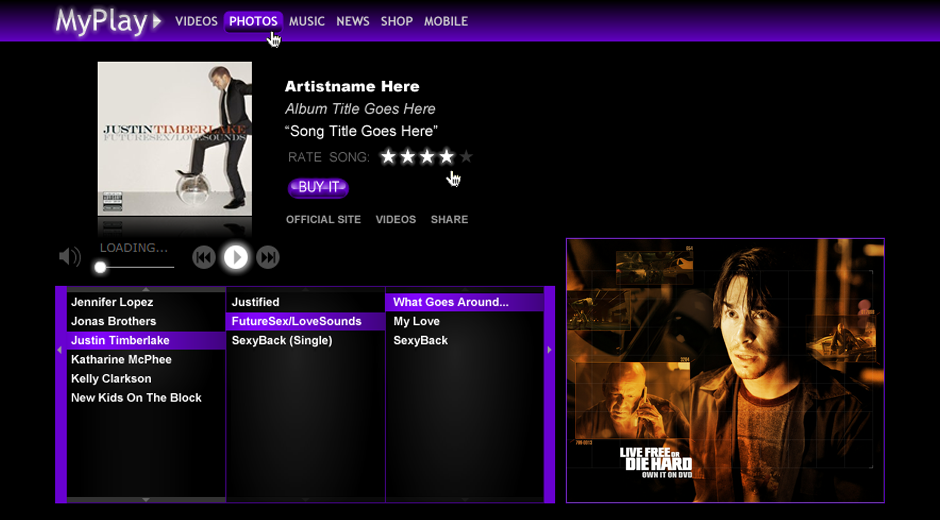Rate the song two stars

tap(408, 157)
